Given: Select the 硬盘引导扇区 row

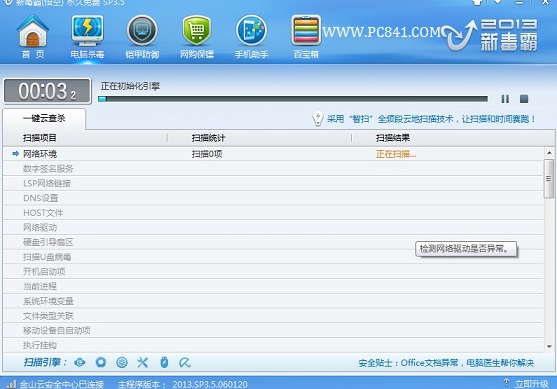Looking at the screenshot, I should [273, 242].
